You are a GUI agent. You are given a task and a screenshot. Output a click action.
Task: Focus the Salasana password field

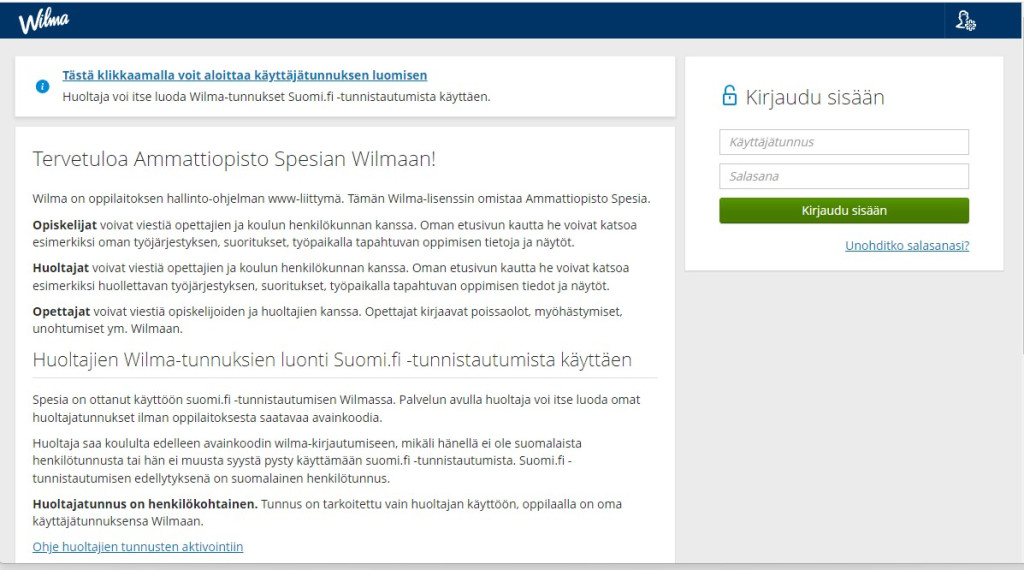(x=844, y=176)
